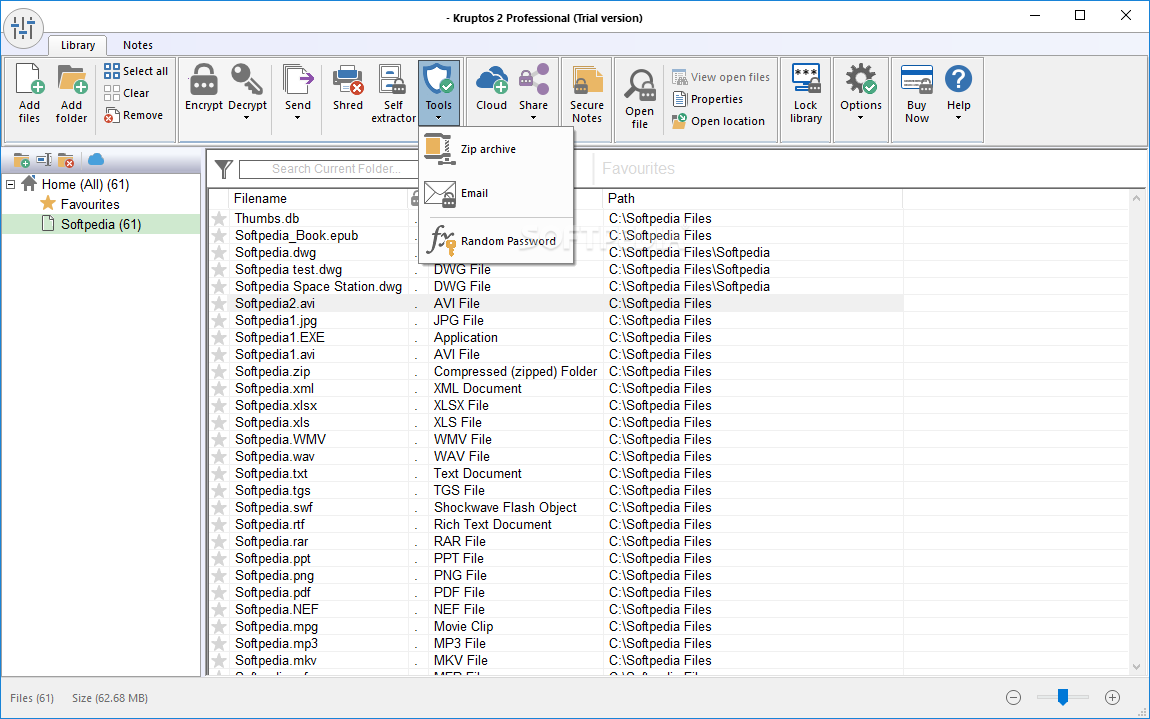Open the Self extractor tool

pyautogui.click(x=393, y=93)
